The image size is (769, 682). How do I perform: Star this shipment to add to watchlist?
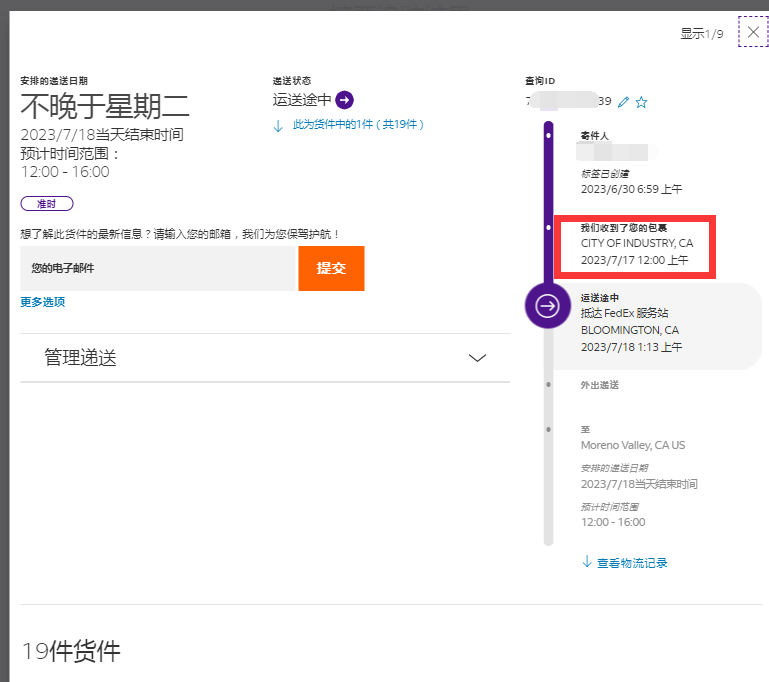pos(641,102)
